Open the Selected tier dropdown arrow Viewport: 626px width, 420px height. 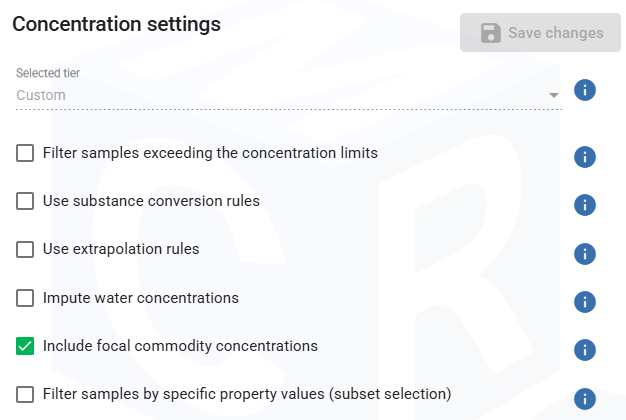point(553,96)
